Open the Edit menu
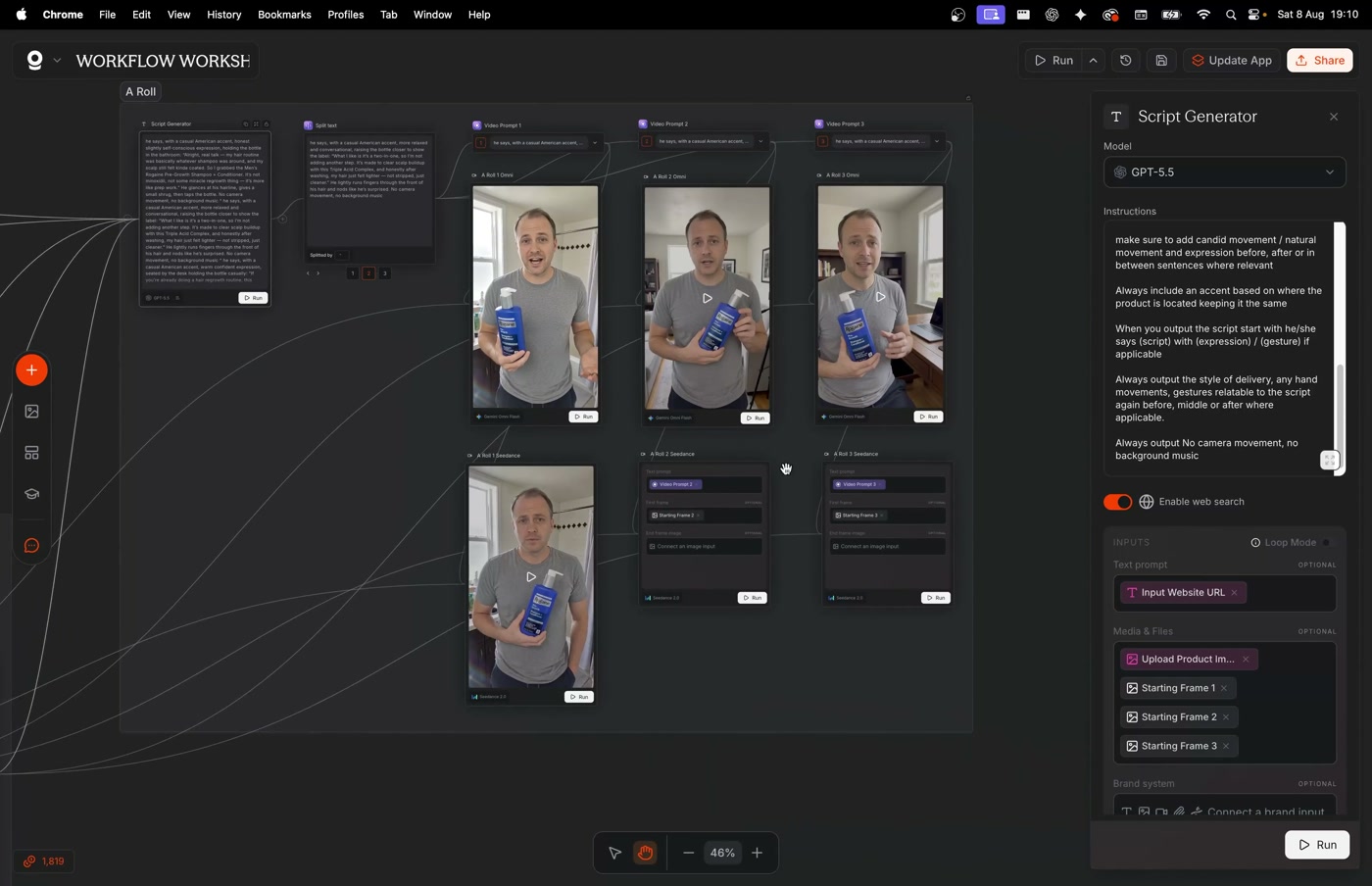Image resolution: width=1372 pixels, height=886 pixels. [141, 15]
